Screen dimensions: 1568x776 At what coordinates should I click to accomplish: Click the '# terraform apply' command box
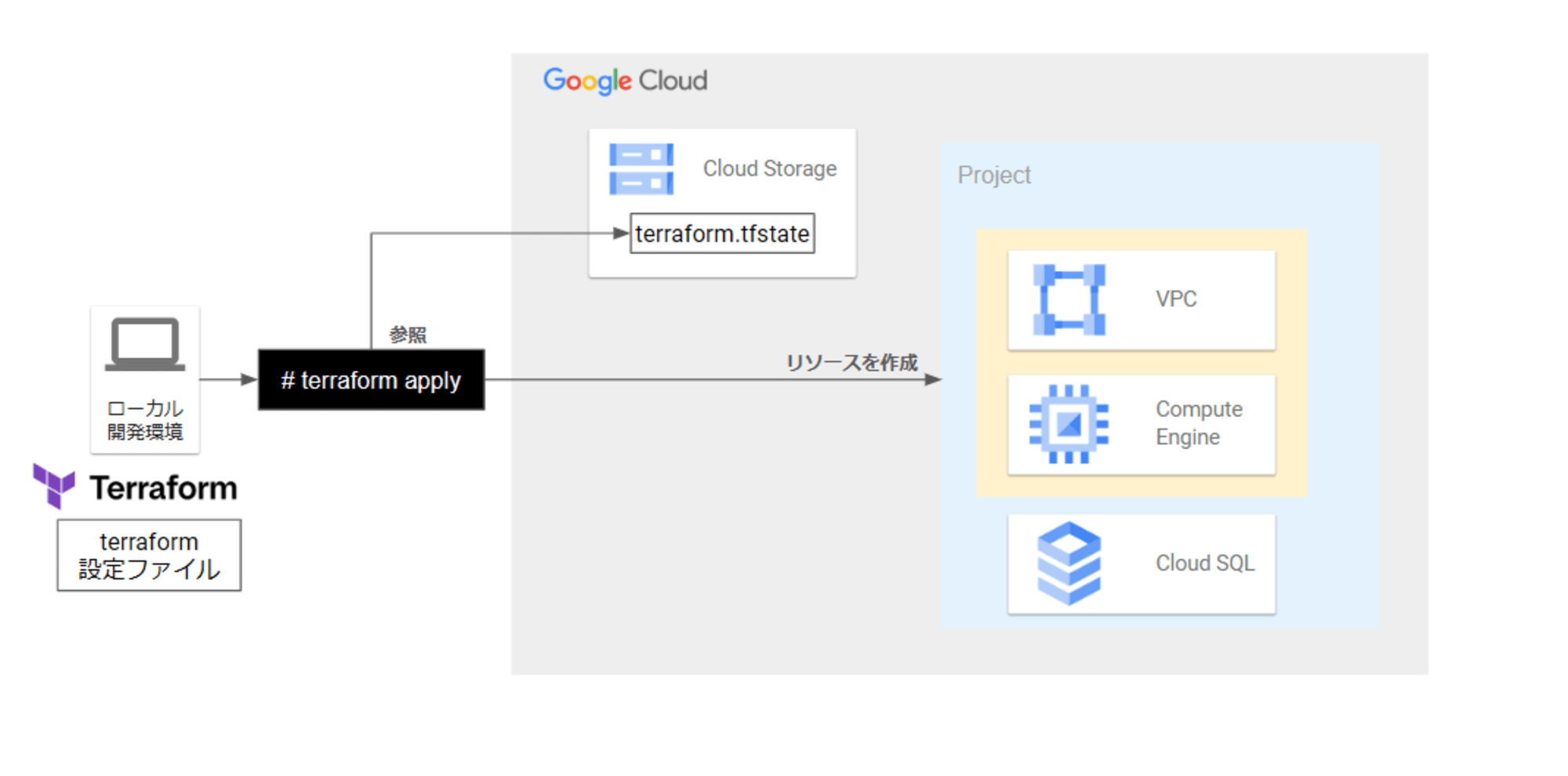(x=372, y=380)
